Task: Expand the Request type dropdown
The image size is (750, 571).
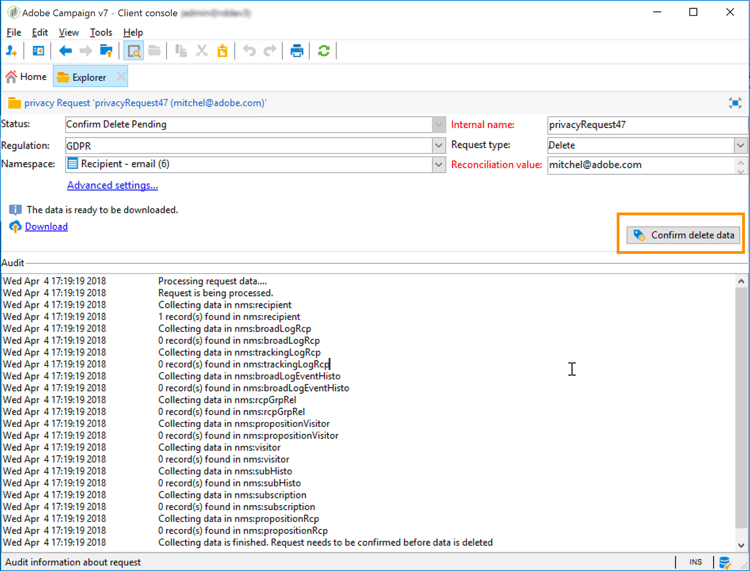Action: (740, 145)
